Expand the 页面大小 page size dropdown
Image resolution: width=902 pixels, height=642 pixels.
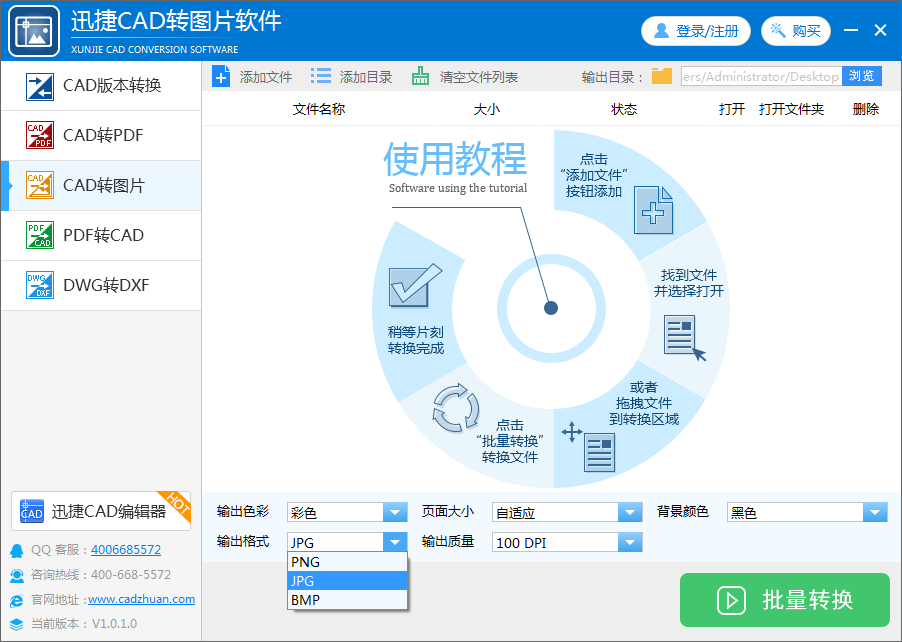pos(633,511)
